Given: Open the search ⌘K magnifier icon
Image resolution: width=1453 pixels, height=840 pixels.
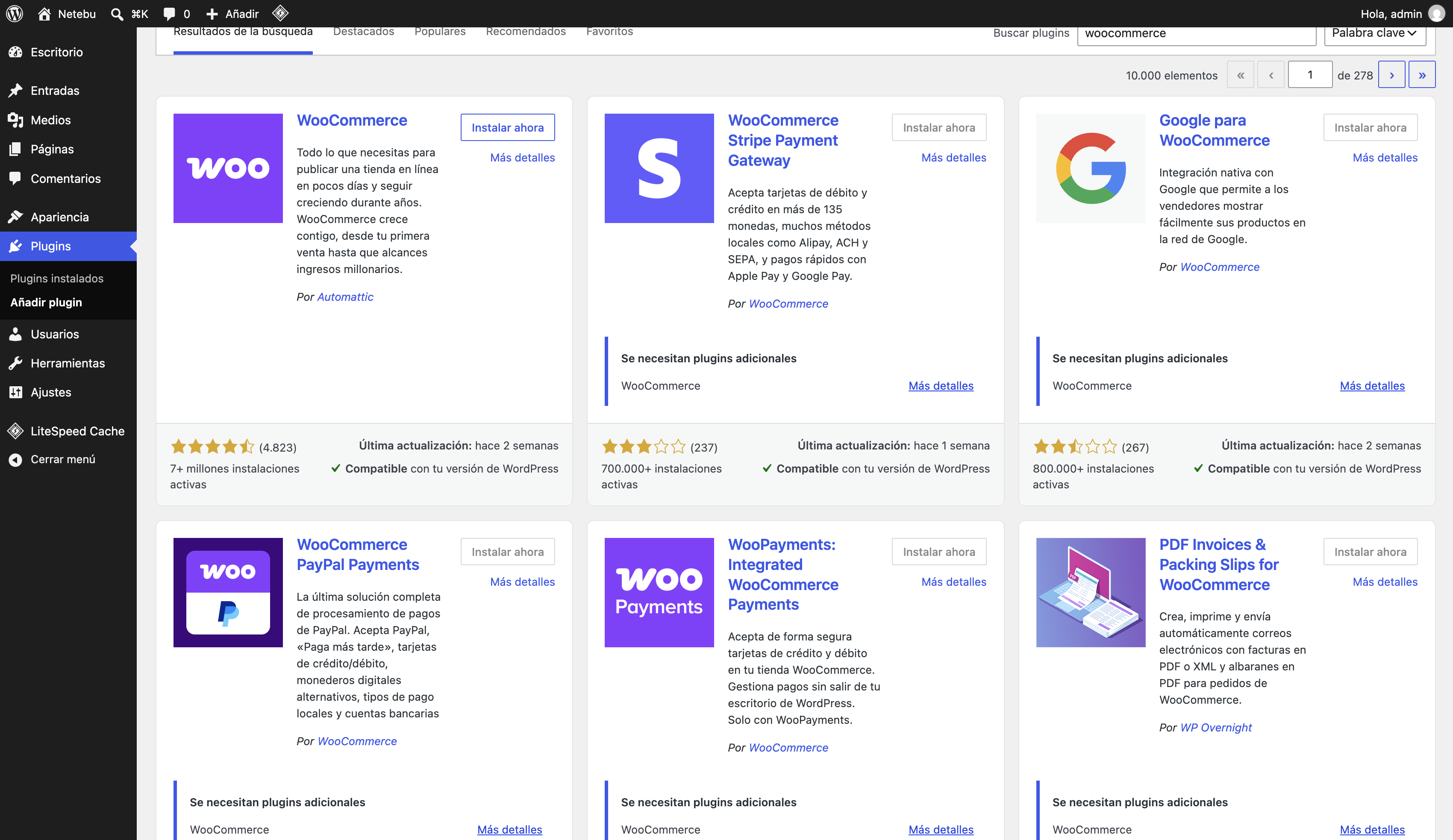Looking at the screenshot, I should point(117,14).
